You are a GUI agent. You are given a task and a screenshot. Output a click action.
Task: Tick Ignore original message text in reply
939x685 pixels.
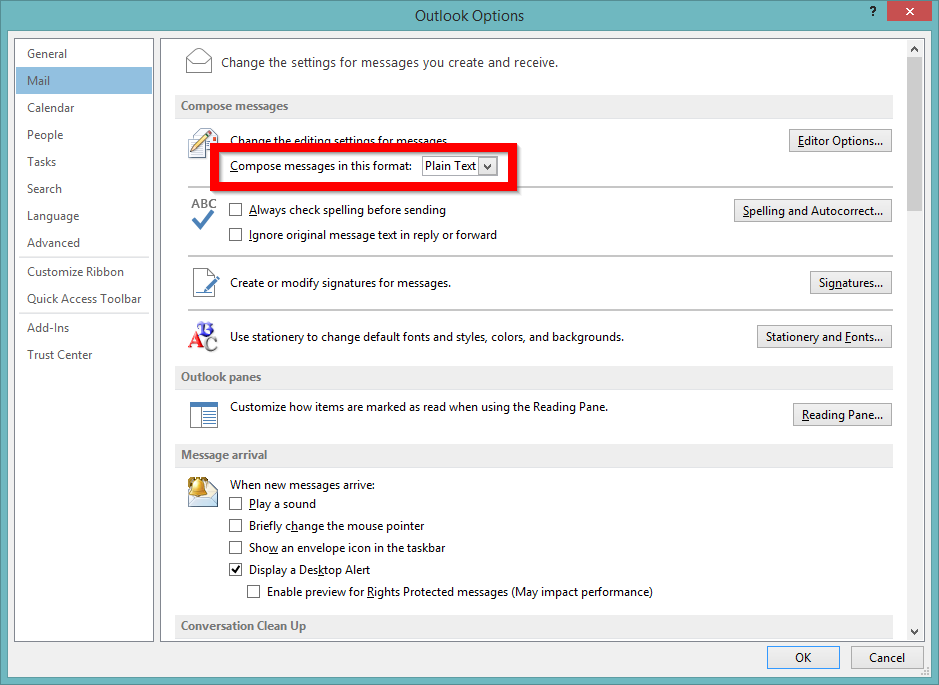tap(236, 235)
